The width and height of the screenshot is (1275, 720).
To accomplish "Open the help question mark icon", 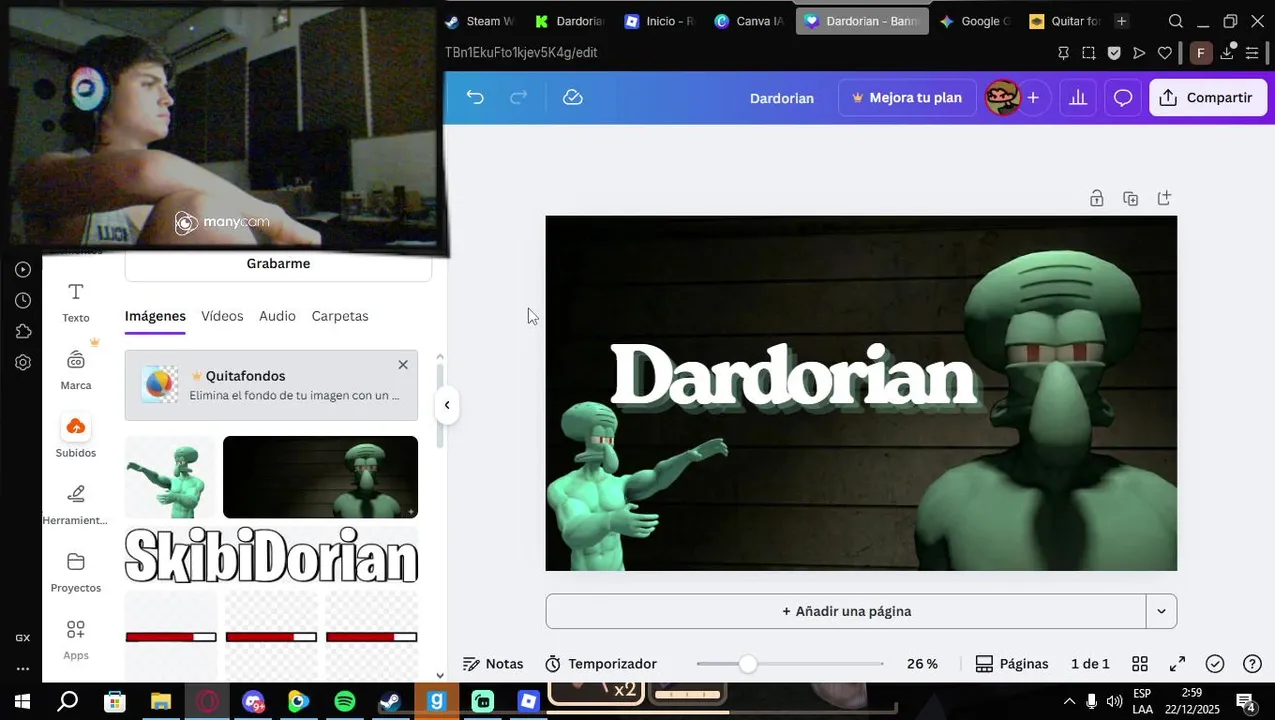I will point(1252,664).
